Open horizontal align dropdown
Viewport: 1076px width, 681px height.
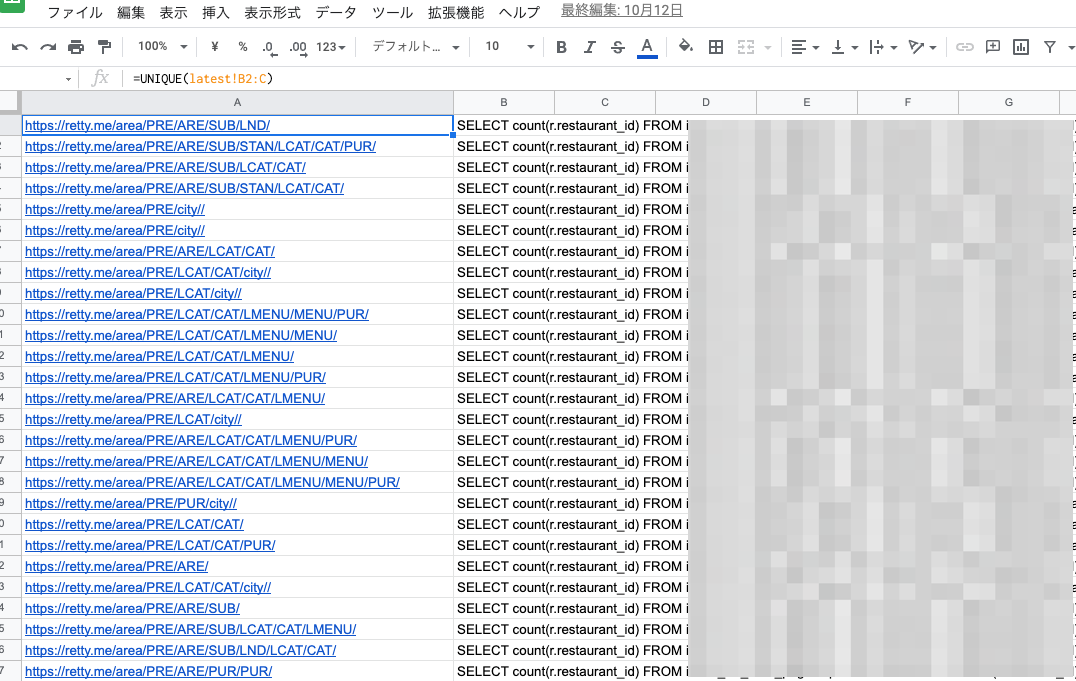(x=804, y=47)
